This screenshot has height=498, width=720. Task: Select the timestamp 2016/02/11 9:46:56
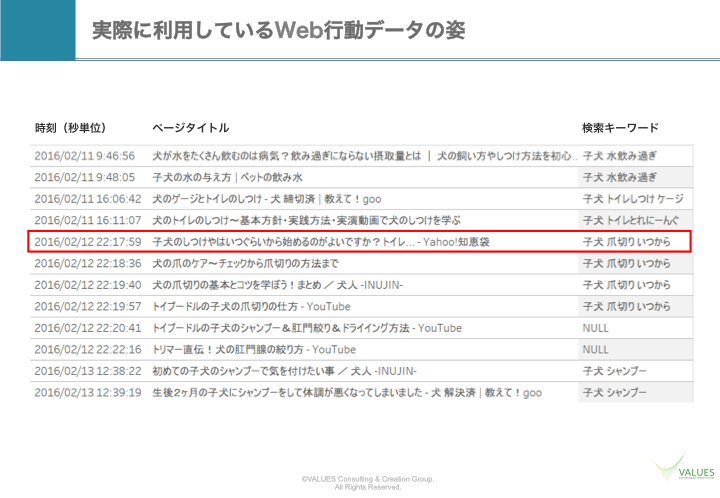pos(84,156)
